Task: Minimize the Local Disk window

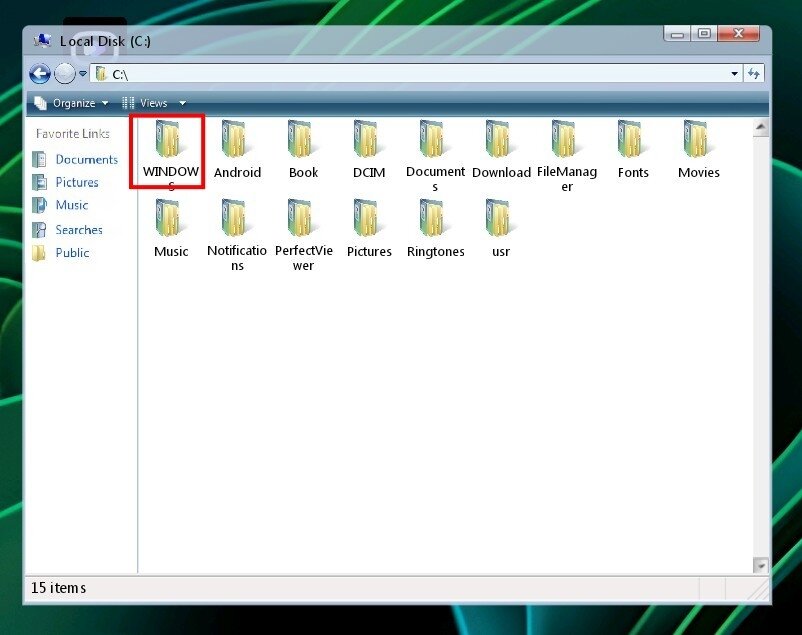Action: [678, 34]
